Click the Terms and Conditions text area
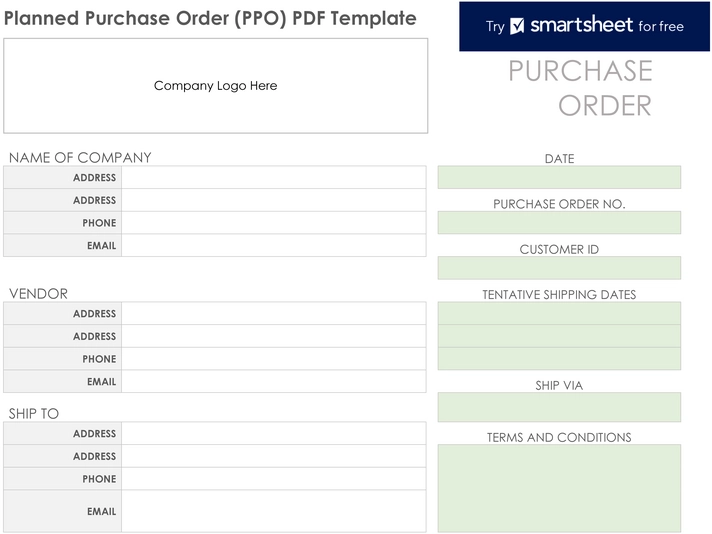This screenshot has width=712, height=534. tap(559, 488)
